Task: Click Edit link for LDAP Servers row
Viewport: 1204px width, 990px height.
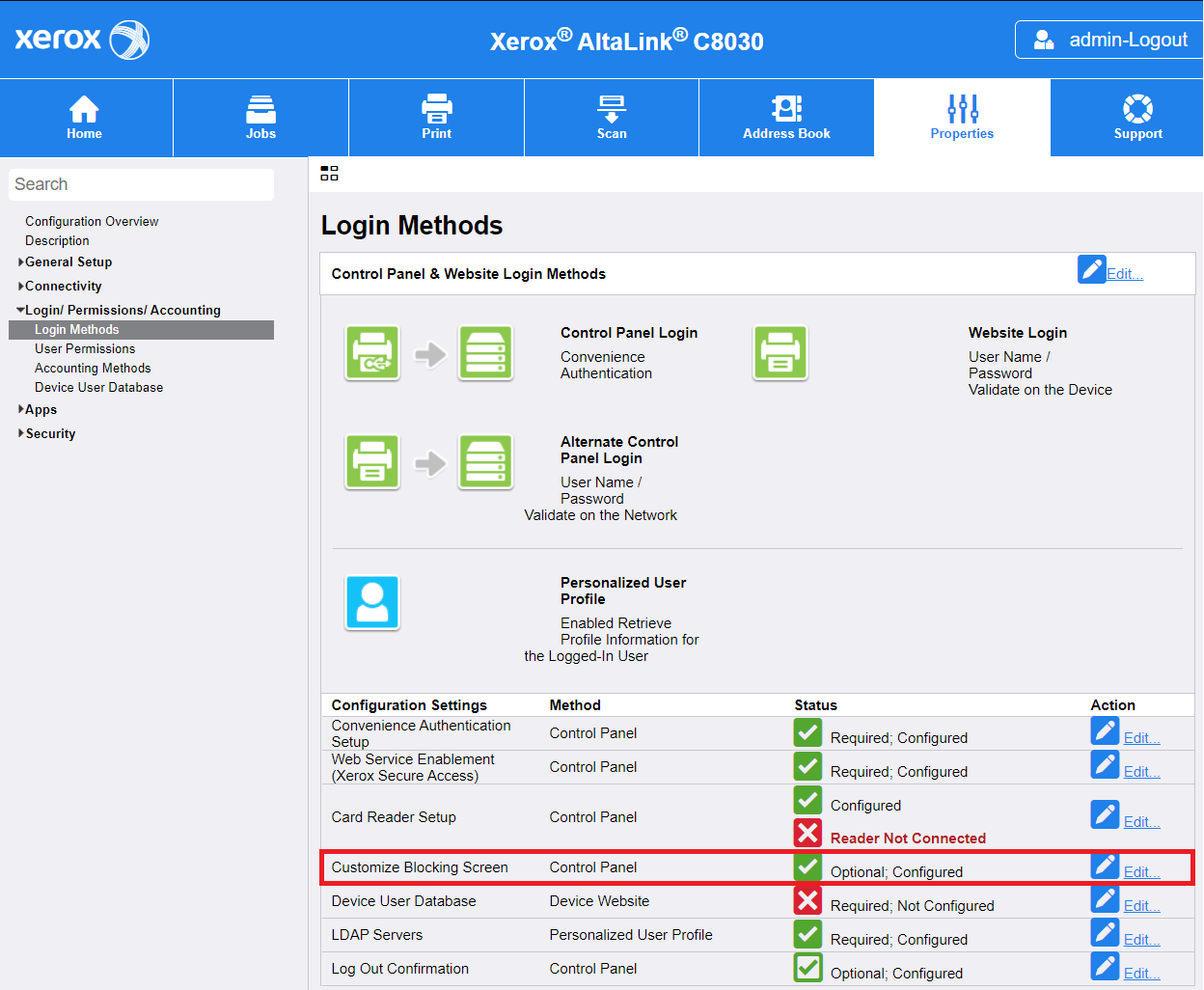Action: point(1141,940)
